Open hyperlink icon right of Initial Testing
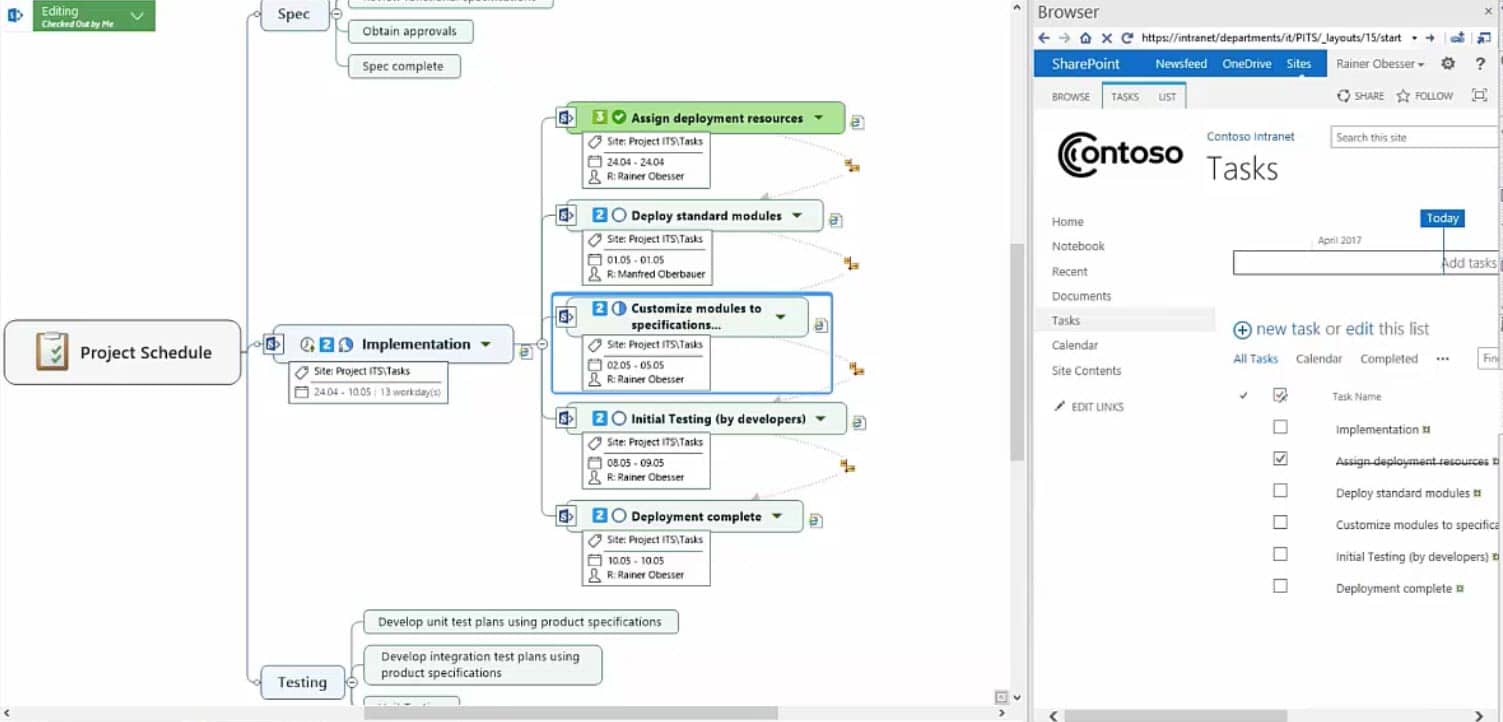The width and height of the screenshot is (1503, 722). (x=858, y=423)
